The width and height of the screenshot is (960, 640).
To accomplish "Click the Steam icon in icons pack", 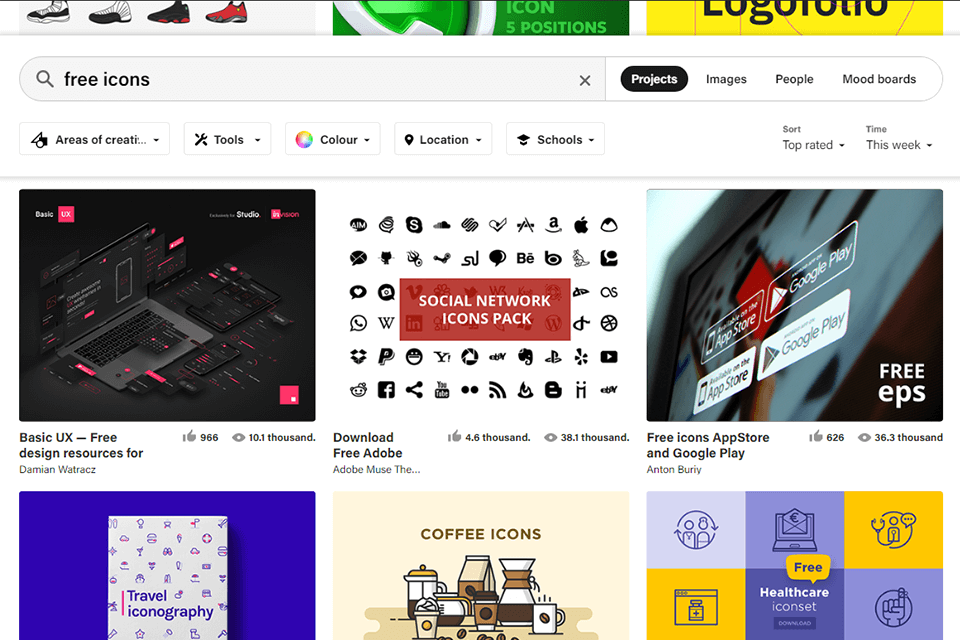I will pos(441,258).
